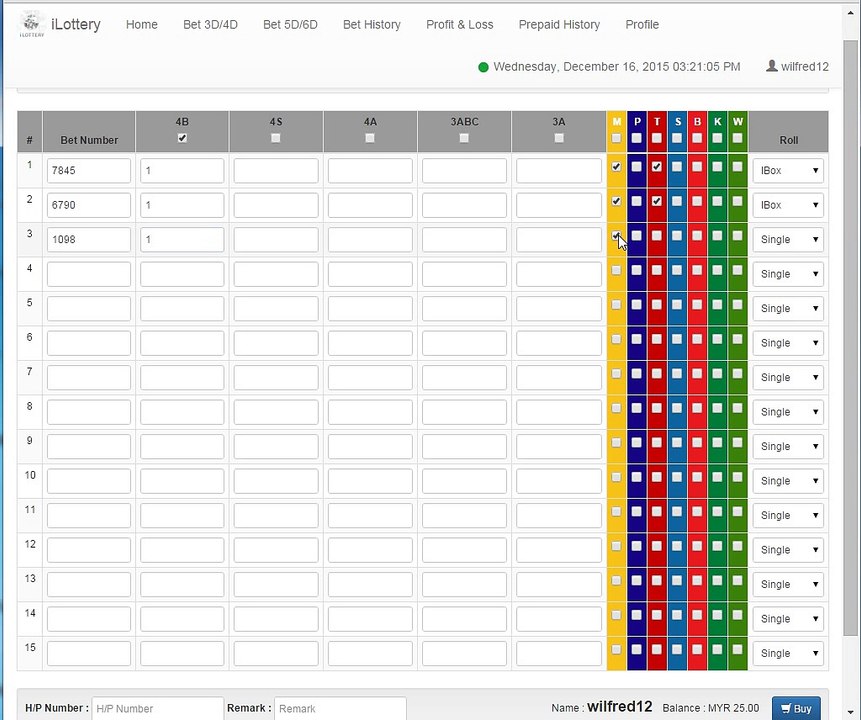Open Roll dropdown for row 15

coord(788,654)
